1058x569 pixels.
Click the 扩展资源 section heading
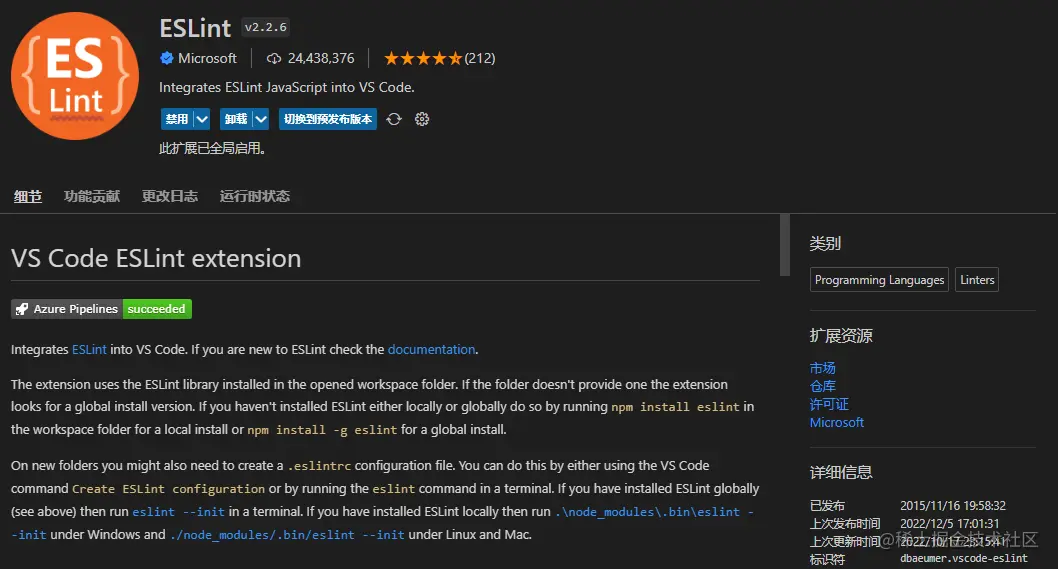(x=841, y=335)
